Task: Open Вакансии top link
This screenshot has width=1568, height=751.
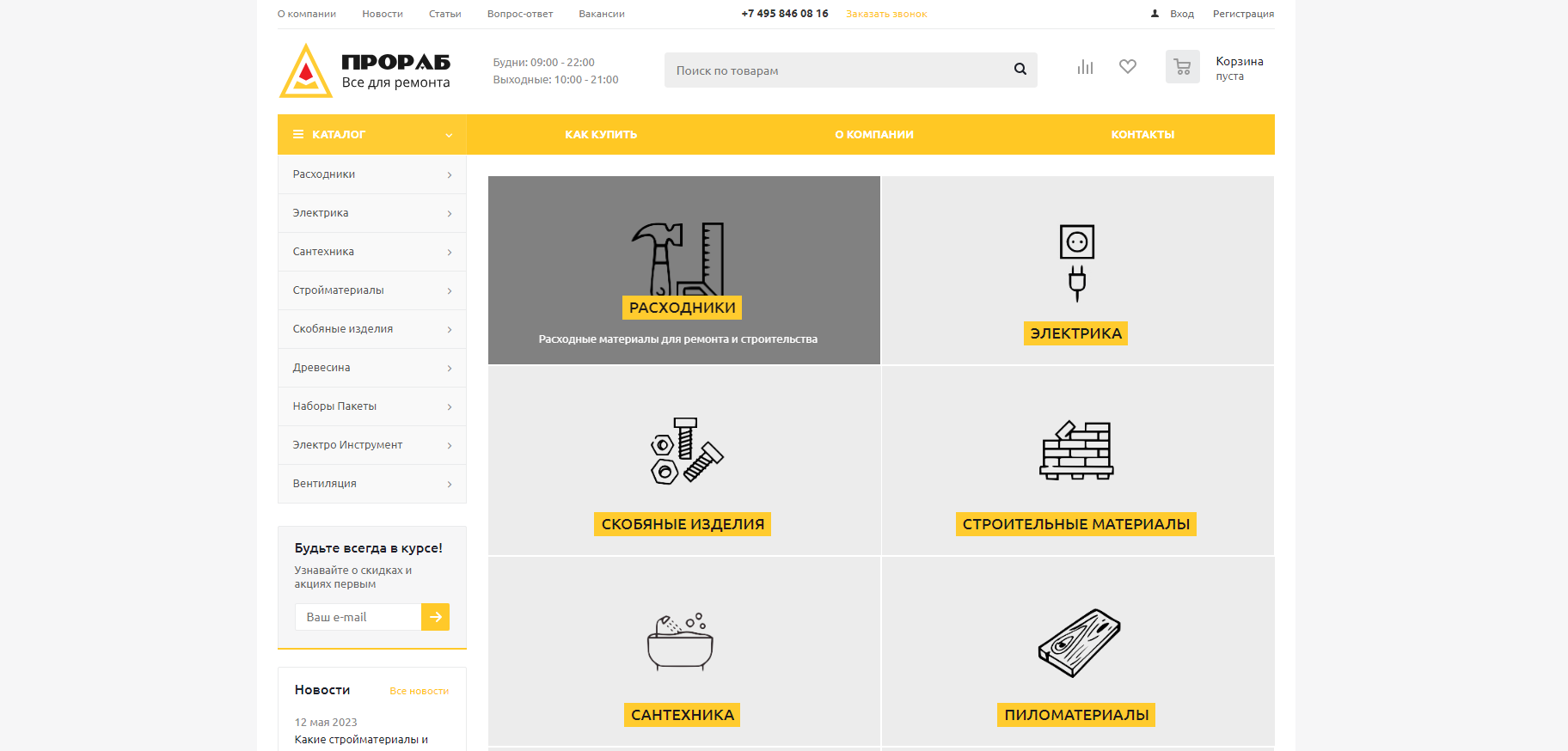Action: (602, 14)
